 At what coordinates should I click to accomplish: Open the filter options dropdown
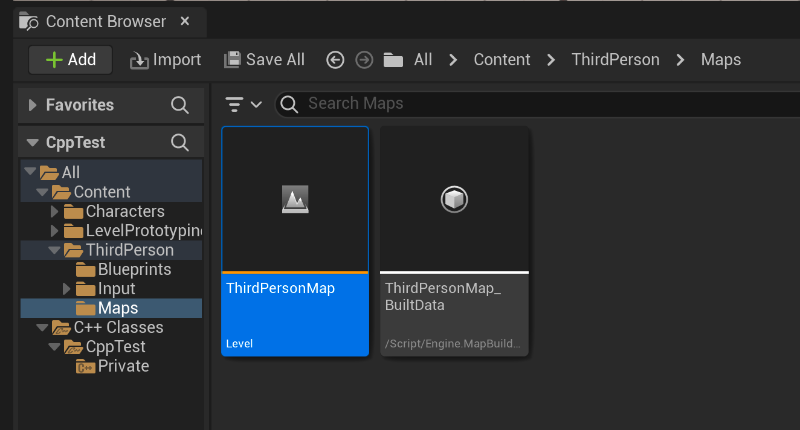coord(243,104)
